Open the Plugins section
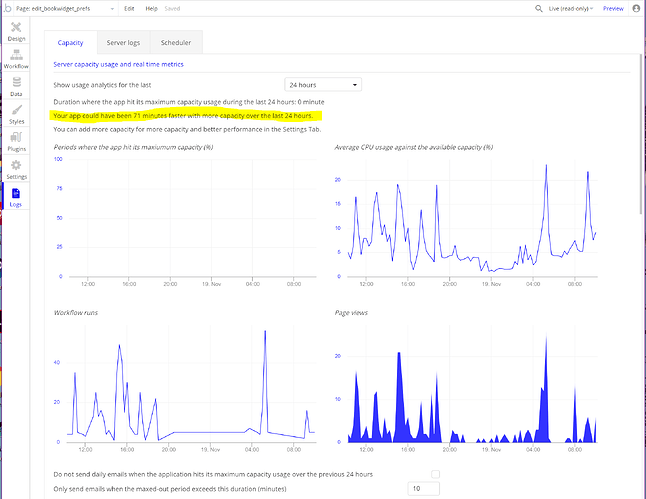Image resolution: width=646 pixels, height=499 pixels. (x=16, y=142)
